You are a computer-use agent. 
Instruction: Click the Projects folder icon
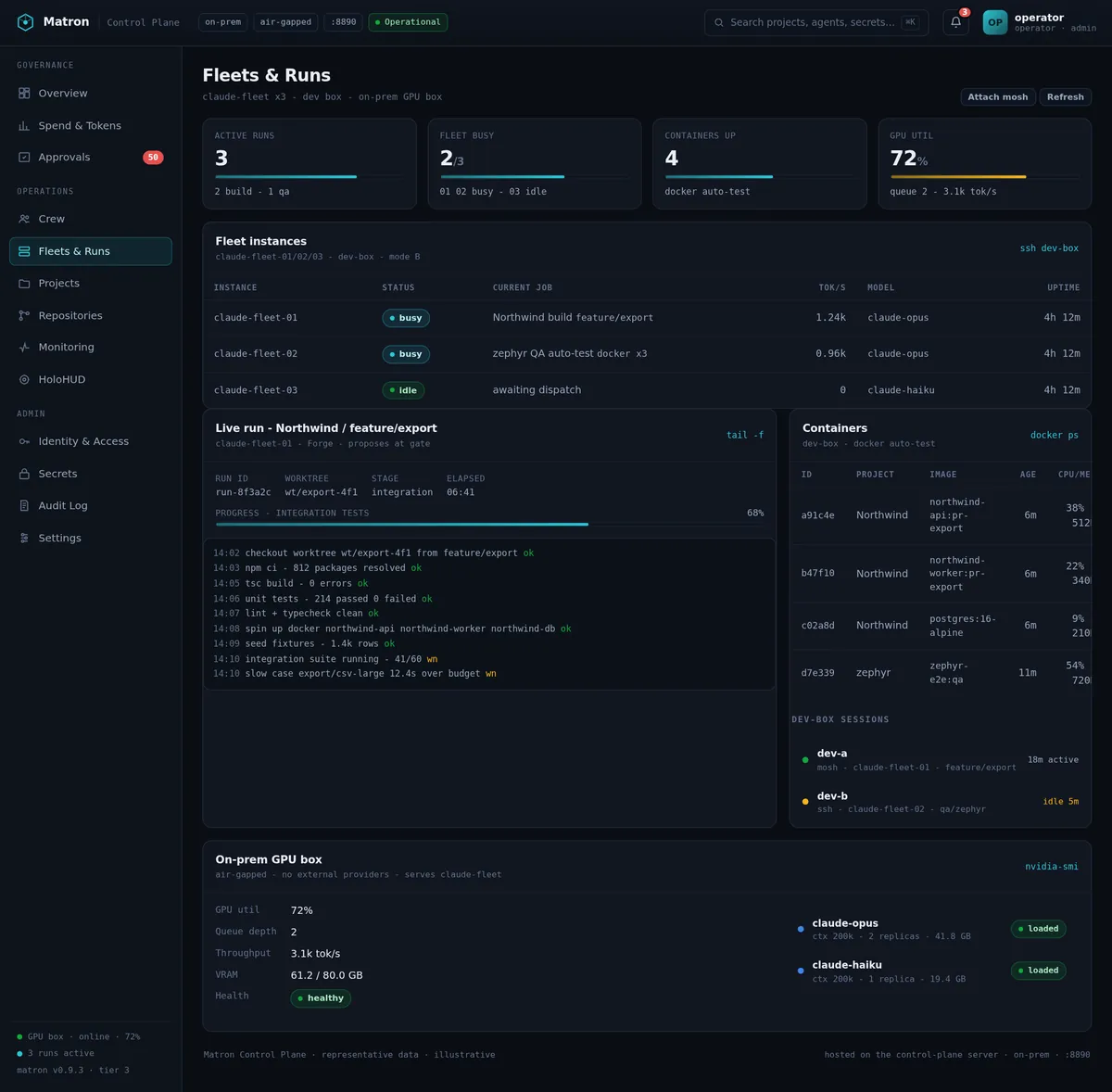point(24,284)
